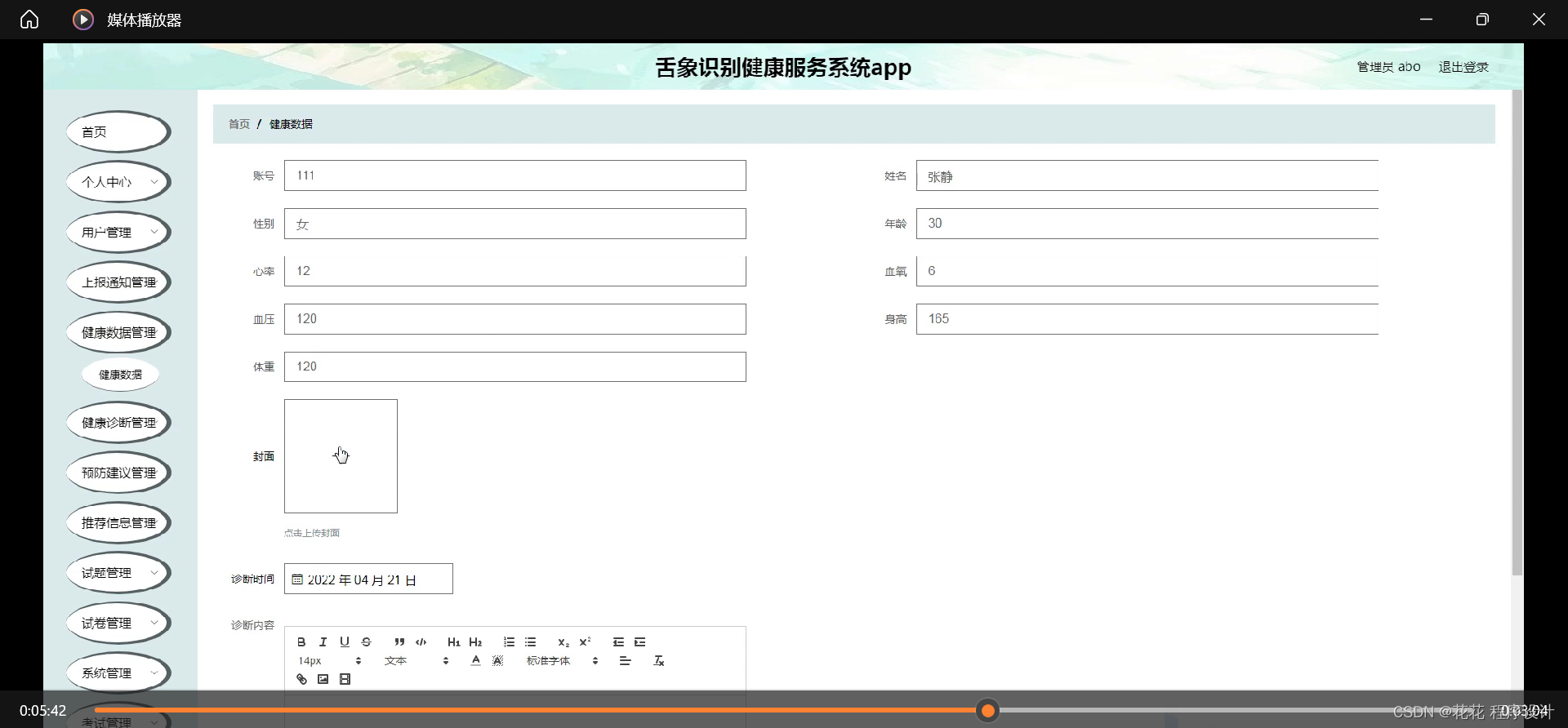Apply subscript formatting

(563, 642)
